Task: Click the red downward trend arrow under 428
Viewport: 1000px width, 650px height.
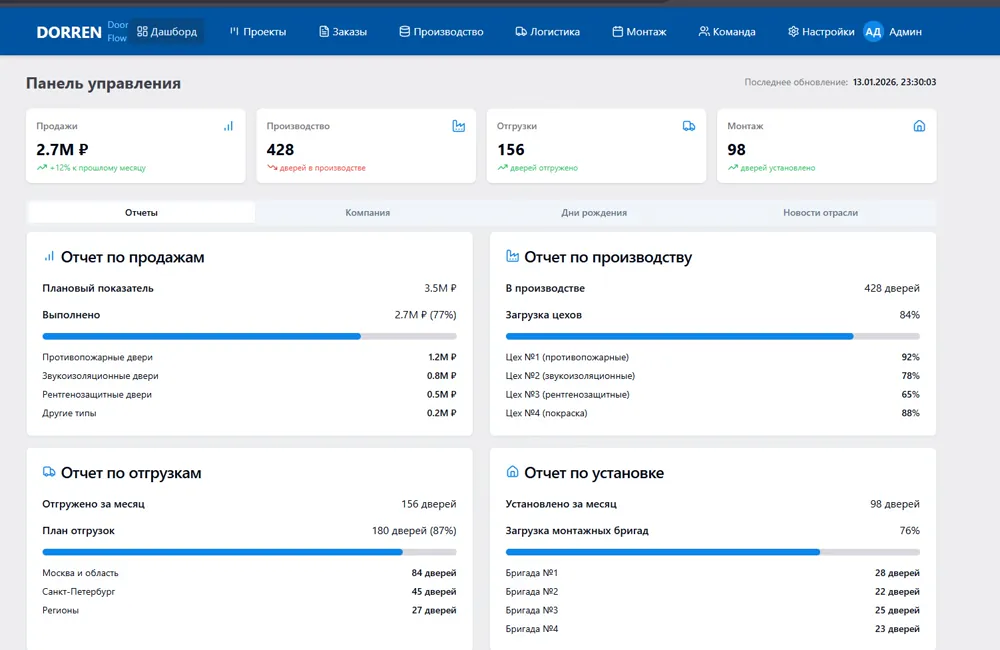Action: (x=272, y=168)
